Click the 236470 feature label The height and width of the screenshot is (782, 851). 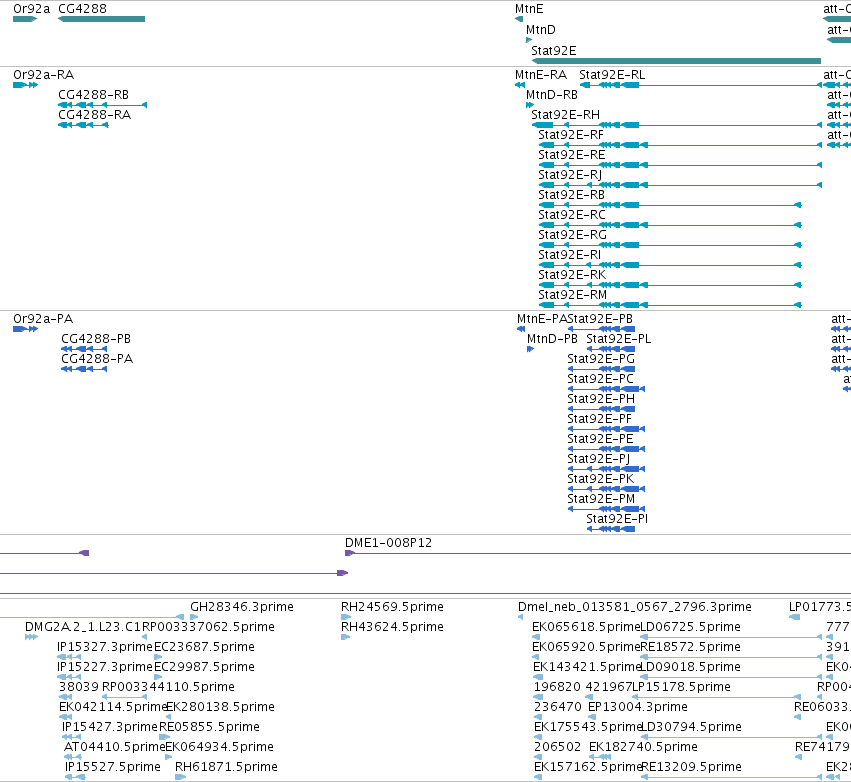(x=558, y=708)
